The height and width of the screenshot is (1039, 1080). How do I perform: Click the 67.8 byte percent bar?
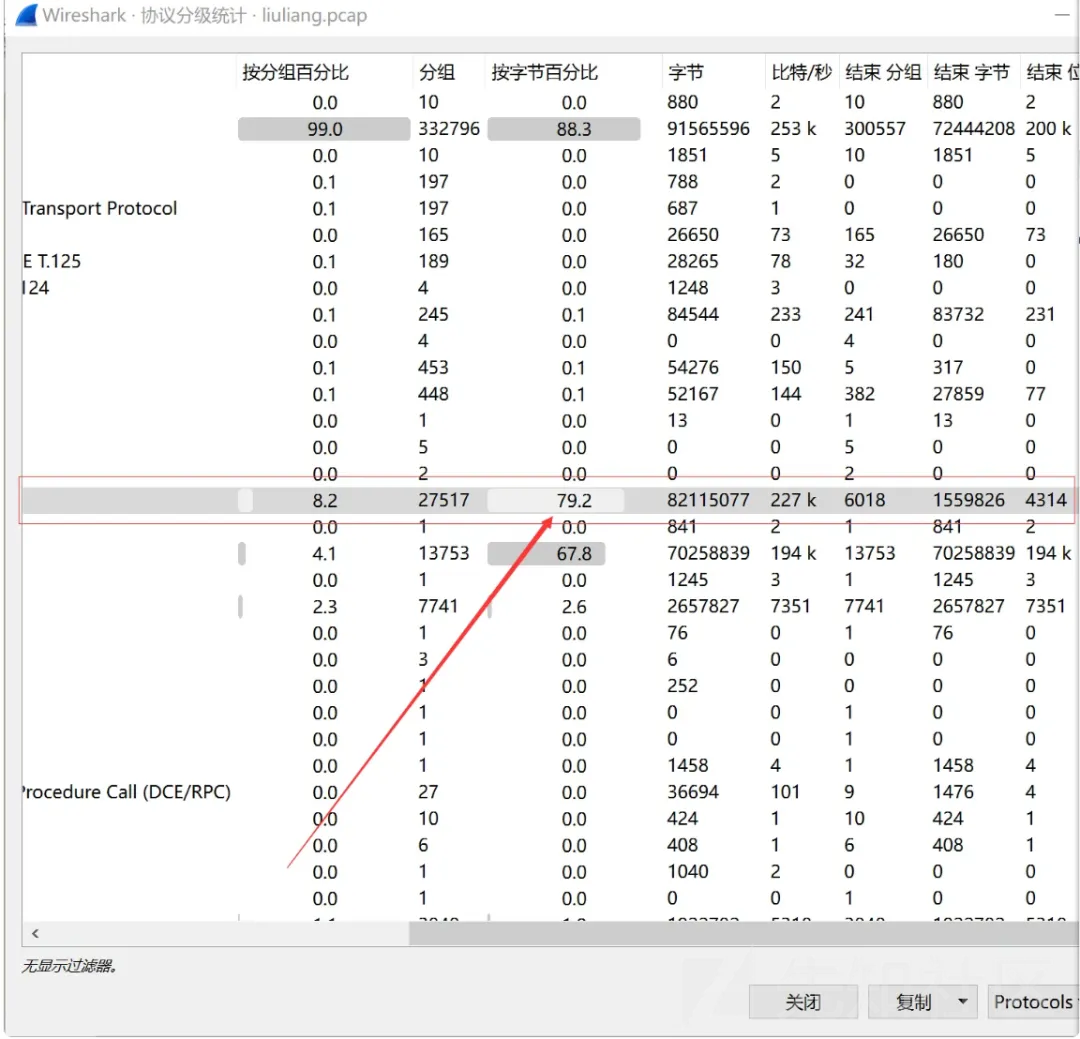point(546,553)
